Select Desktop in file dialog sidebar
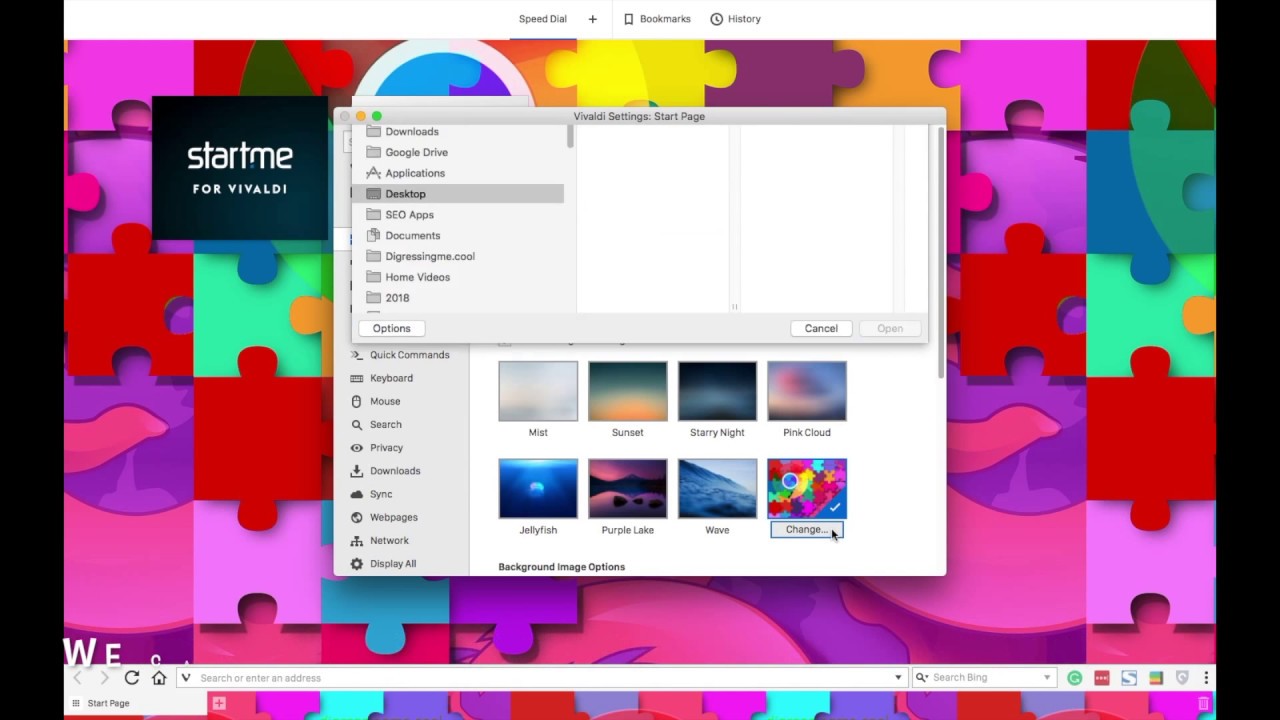 click(457, 194)
